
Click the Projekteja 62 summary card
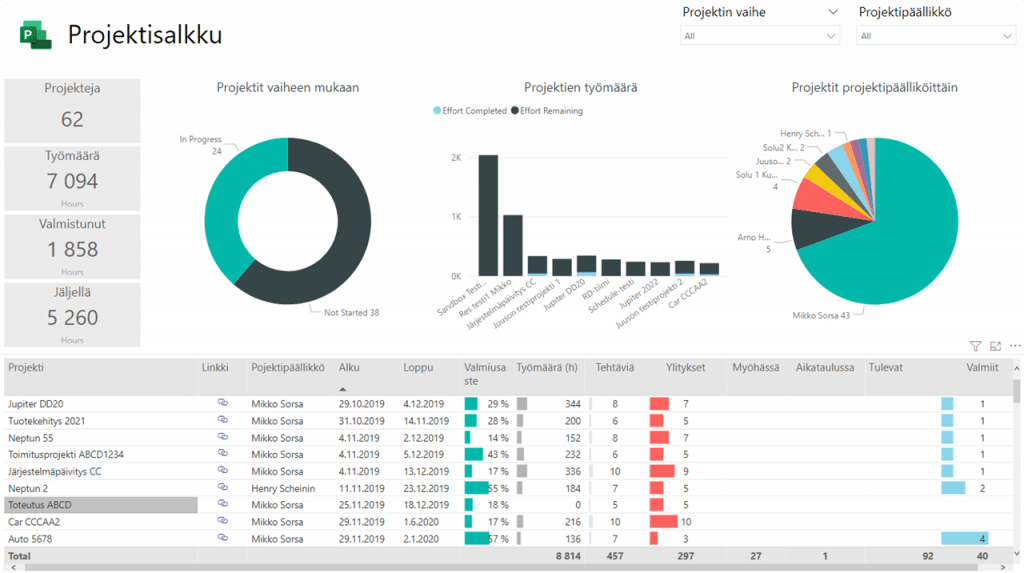point(72,110)
